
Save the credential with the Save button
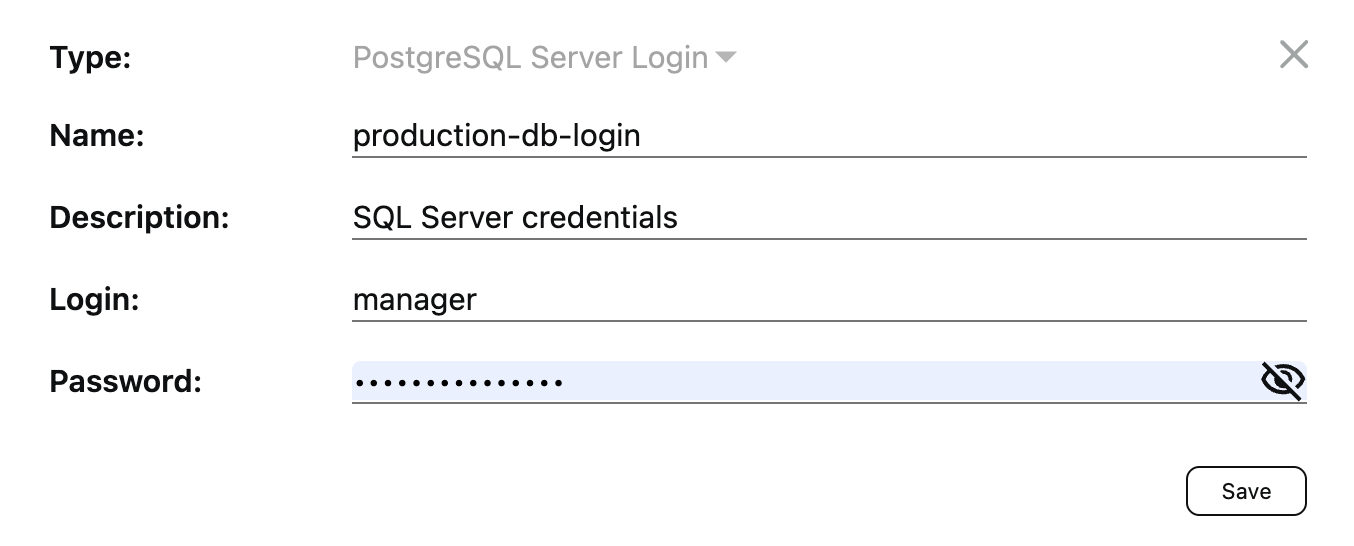point(1245,491)
